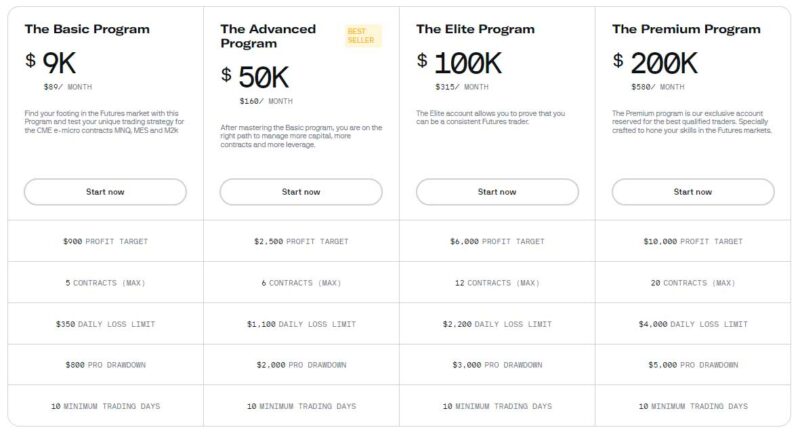Click the $10,000 profit target row
This screenshot has width=800, height=434.
click(693, 241)
